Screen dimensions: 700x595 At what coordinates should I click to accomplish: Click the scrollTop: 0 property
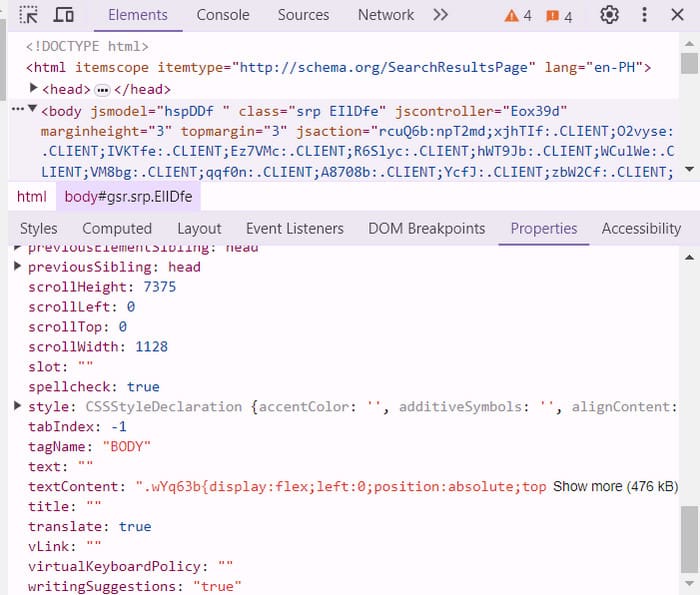click(x=77, y=327)
